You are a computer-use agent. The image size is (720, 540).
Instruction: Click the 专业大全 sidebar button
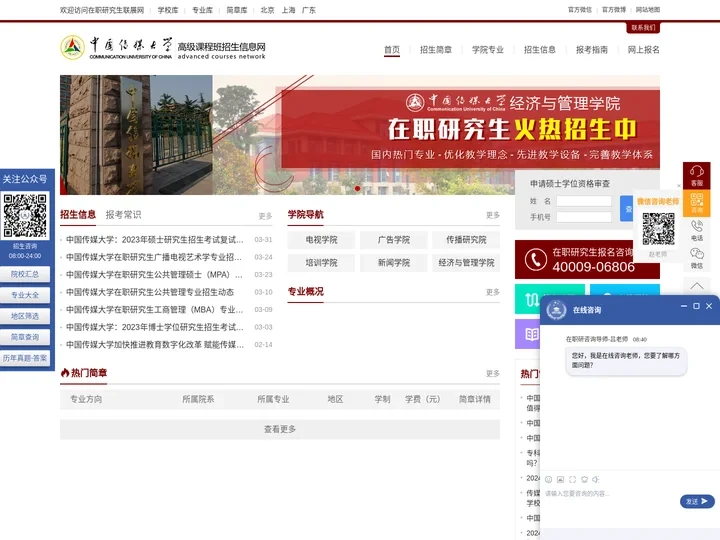(x=25, y=295)
